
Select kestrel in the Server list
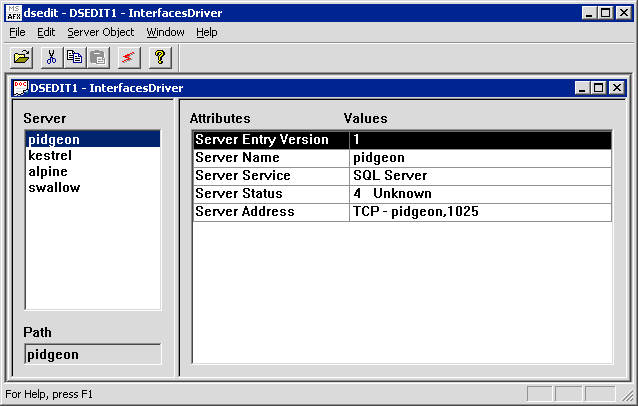point(93,155)
